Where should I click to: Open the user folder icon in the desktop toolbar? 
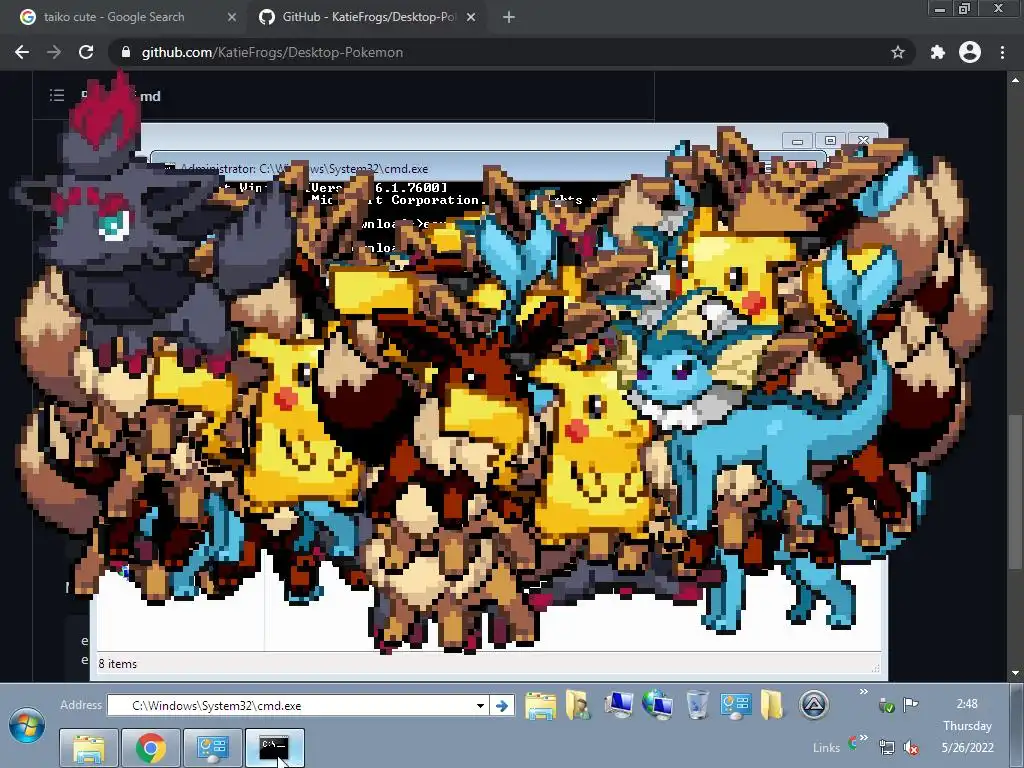[x=579, y=706]
